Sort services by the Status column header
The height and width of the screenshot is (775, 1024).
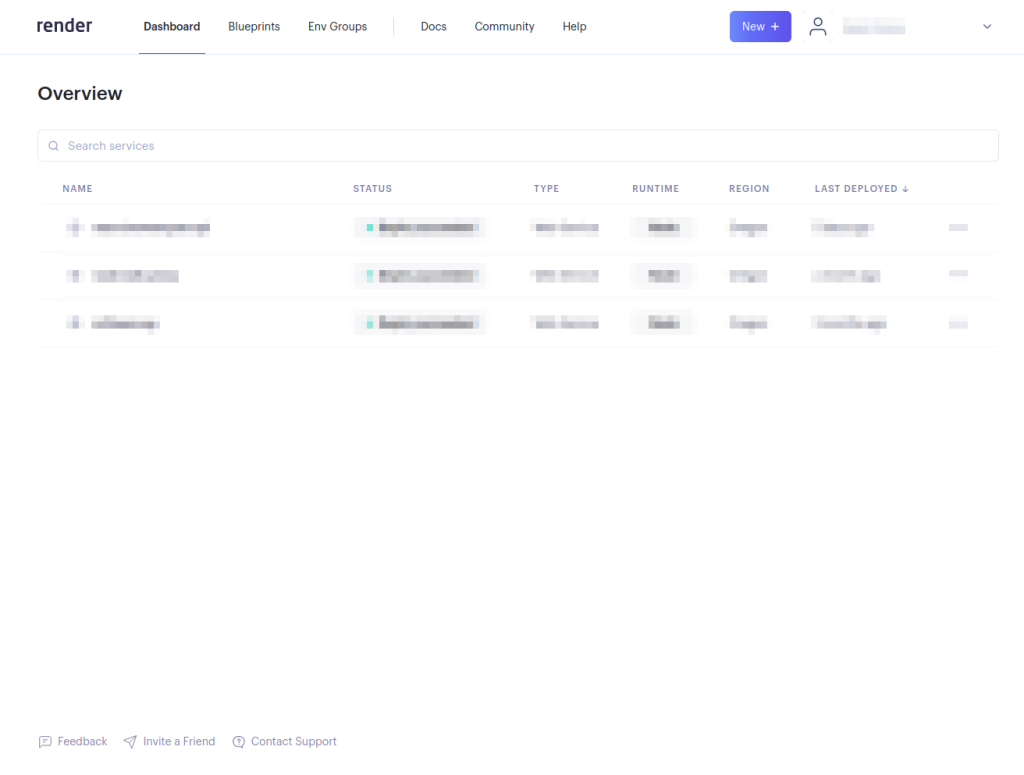coord(372,188)
